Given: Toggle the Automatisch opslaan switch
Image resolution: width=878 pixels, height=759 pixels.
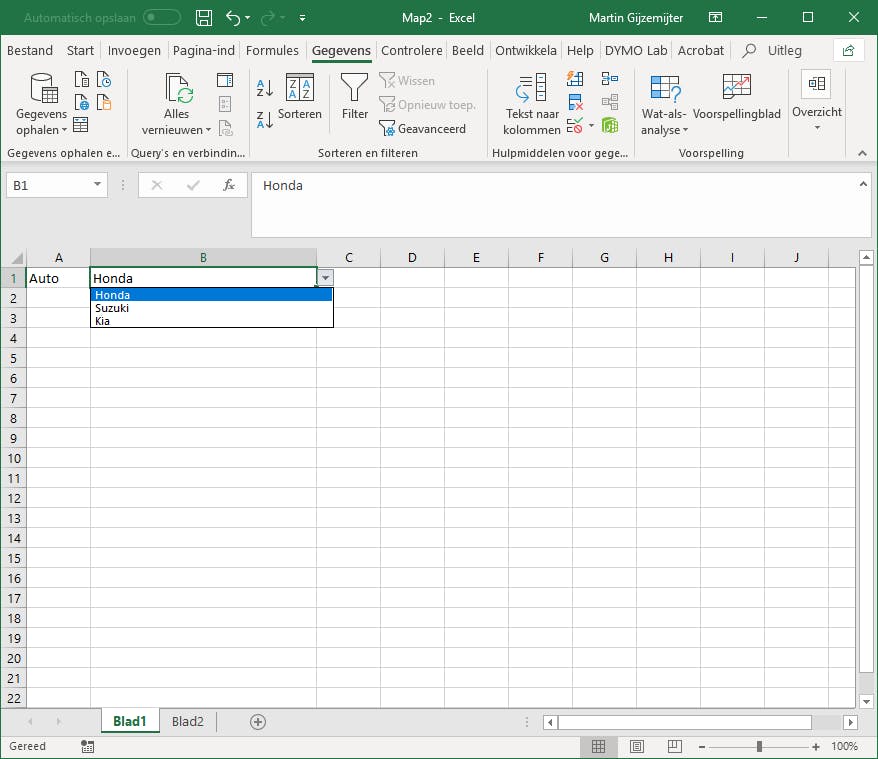Looking at the screenshot, I should (x=162, y=18).
